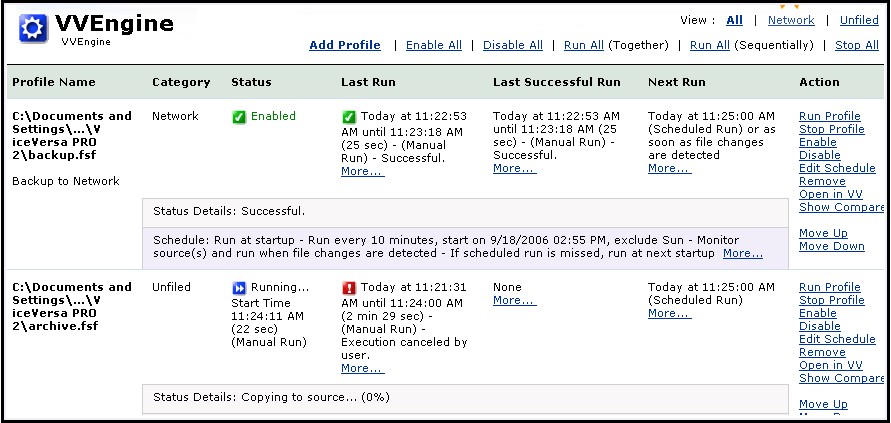Click the Action column header
Viewport: 891px width, 423px height.
click(x=819, y=82)
